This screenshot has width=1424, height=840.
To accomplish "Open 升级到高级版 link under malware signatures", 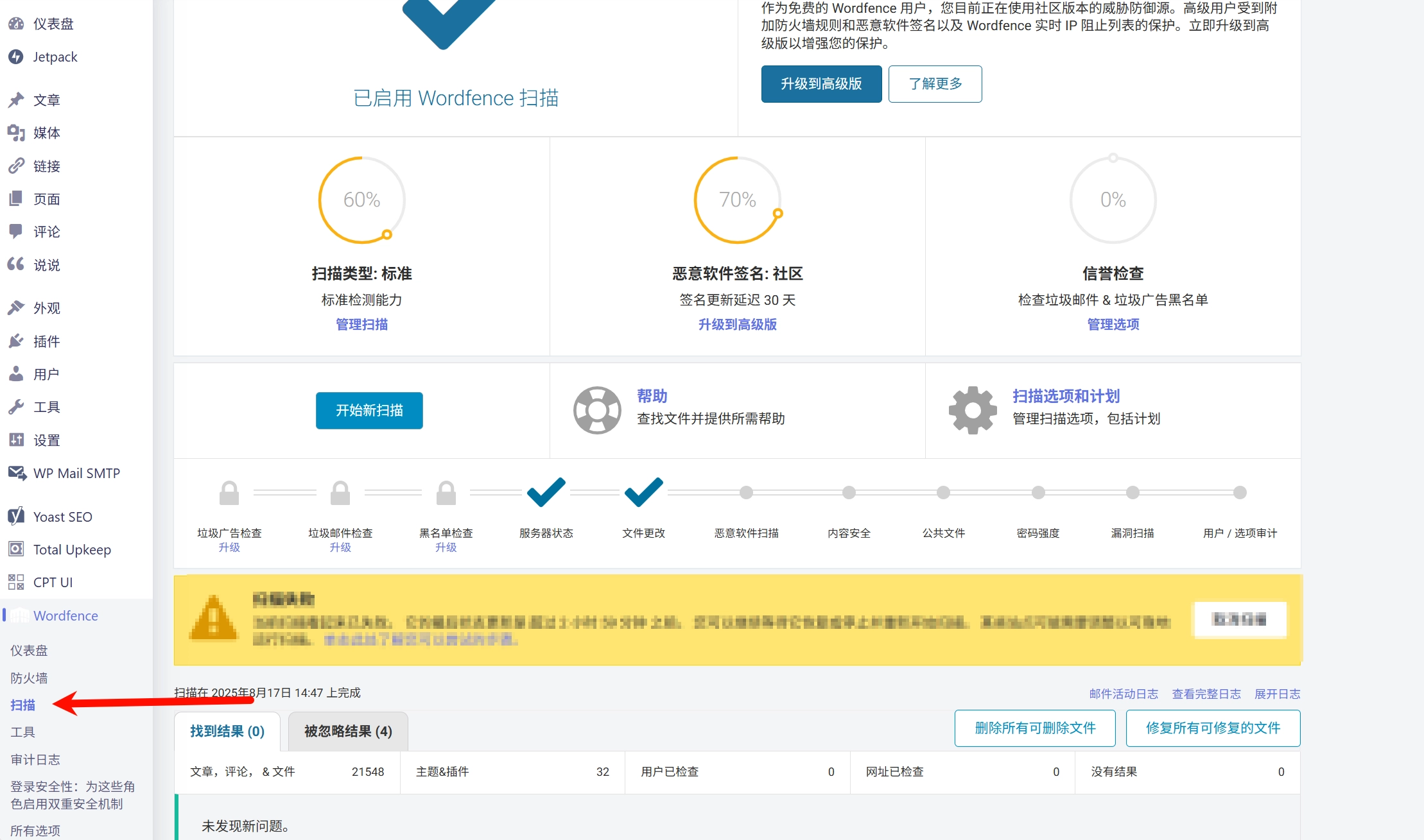I will [737, 324].
